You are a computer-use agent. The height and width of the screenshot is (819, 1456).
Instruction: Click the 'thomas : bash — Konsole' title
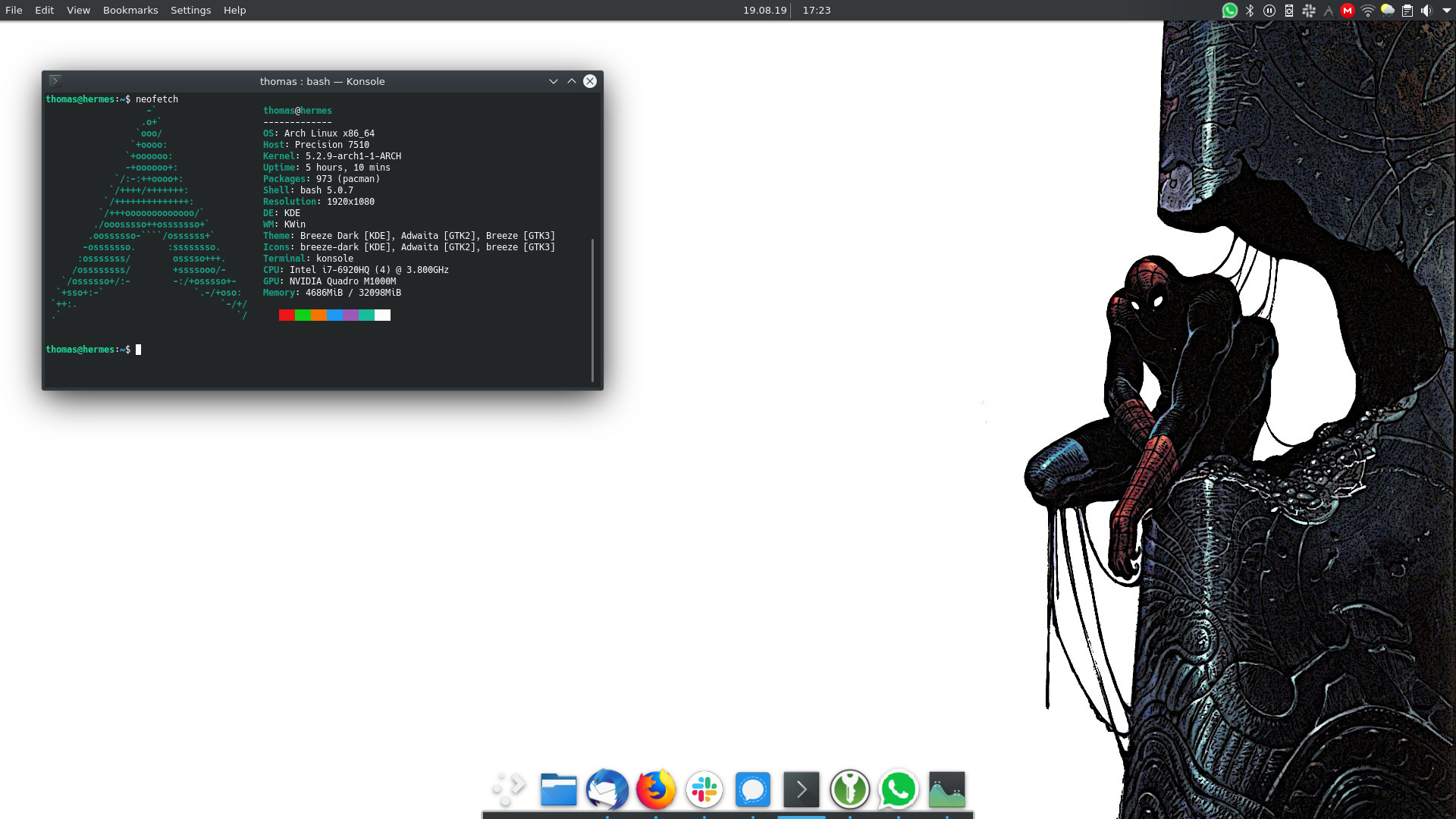point(322,81)
